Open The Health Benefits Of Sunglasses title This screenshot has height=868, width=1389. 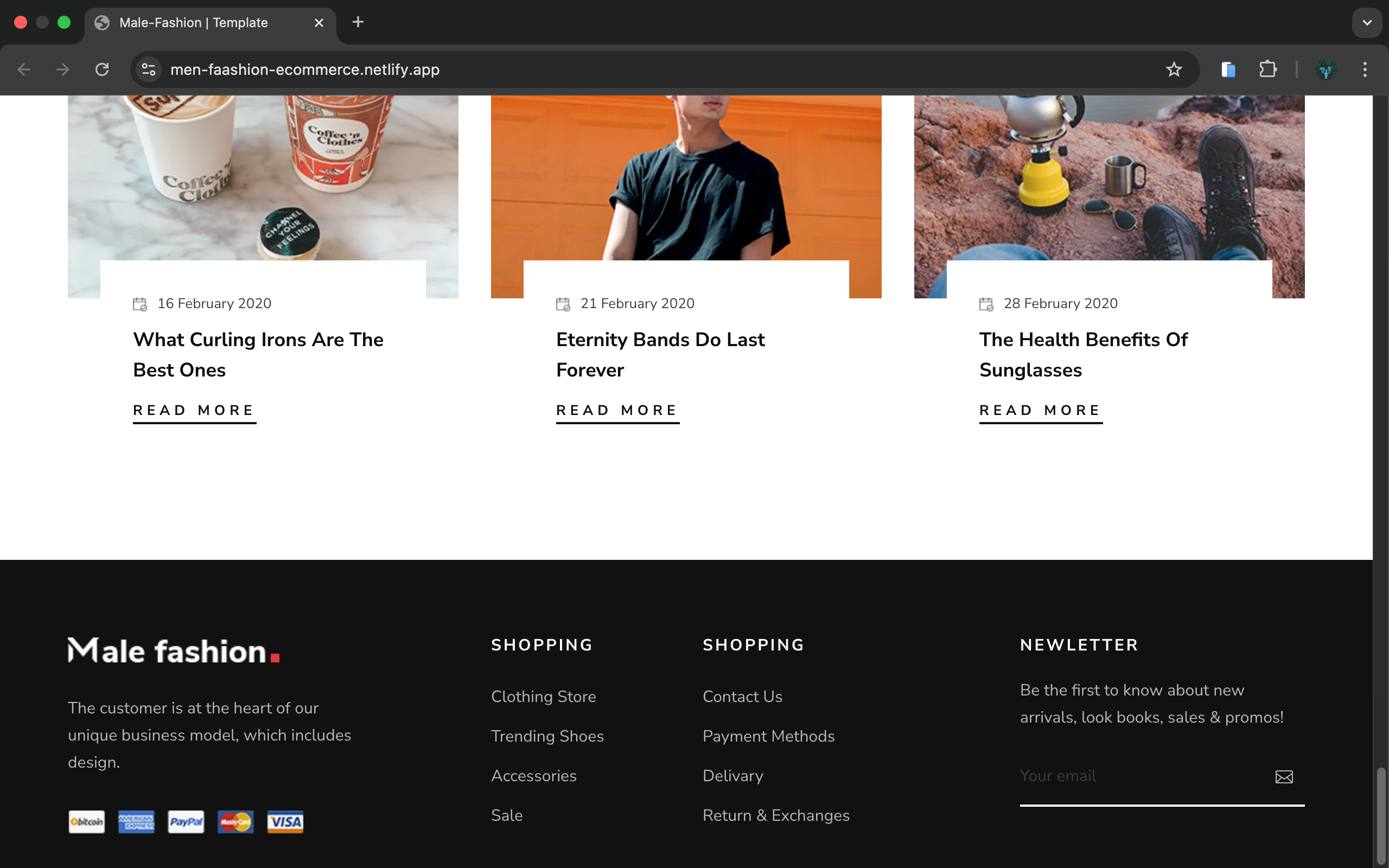(x=1084, y=355)
